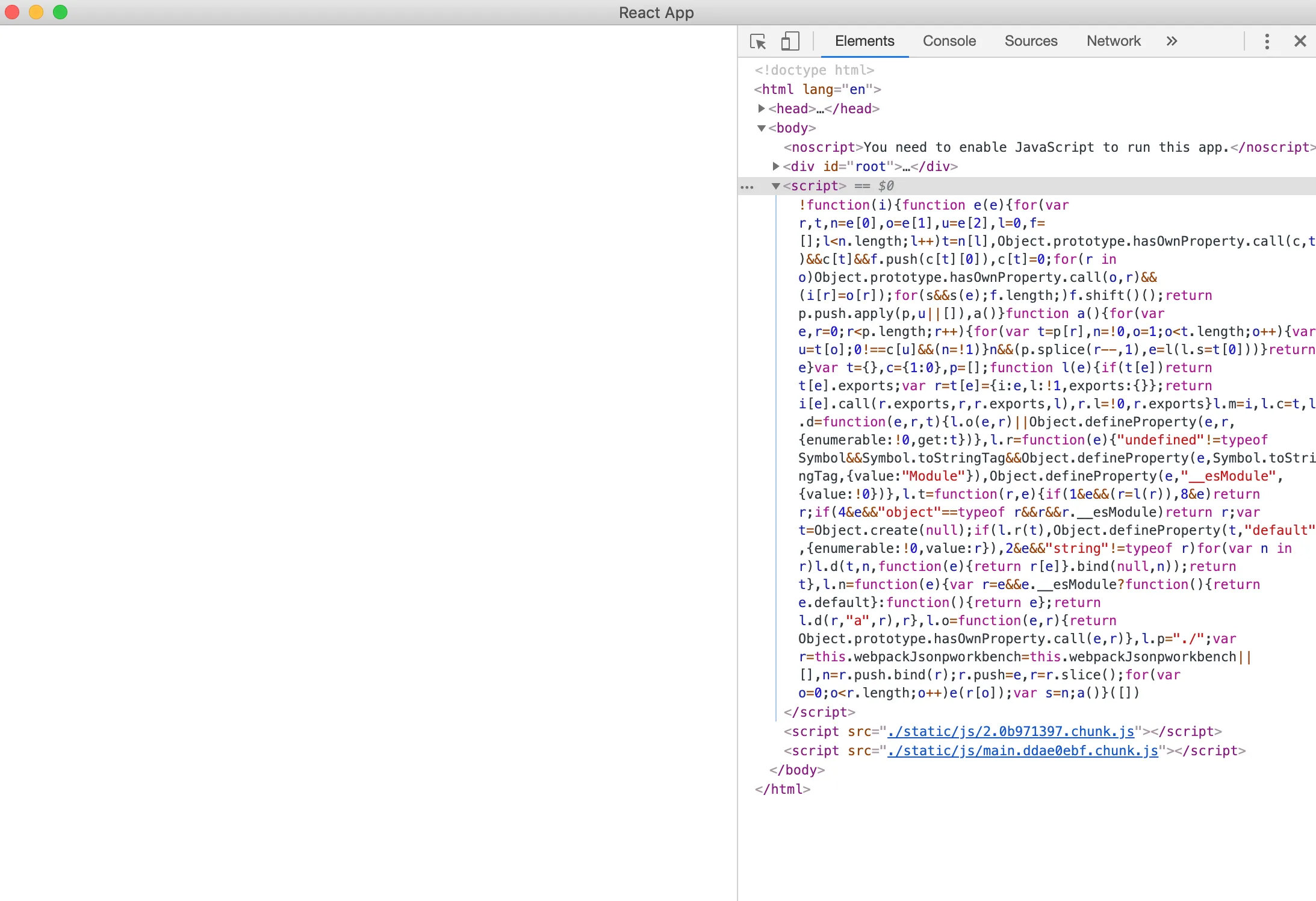Click the red macOS close button

coord(12,12)
